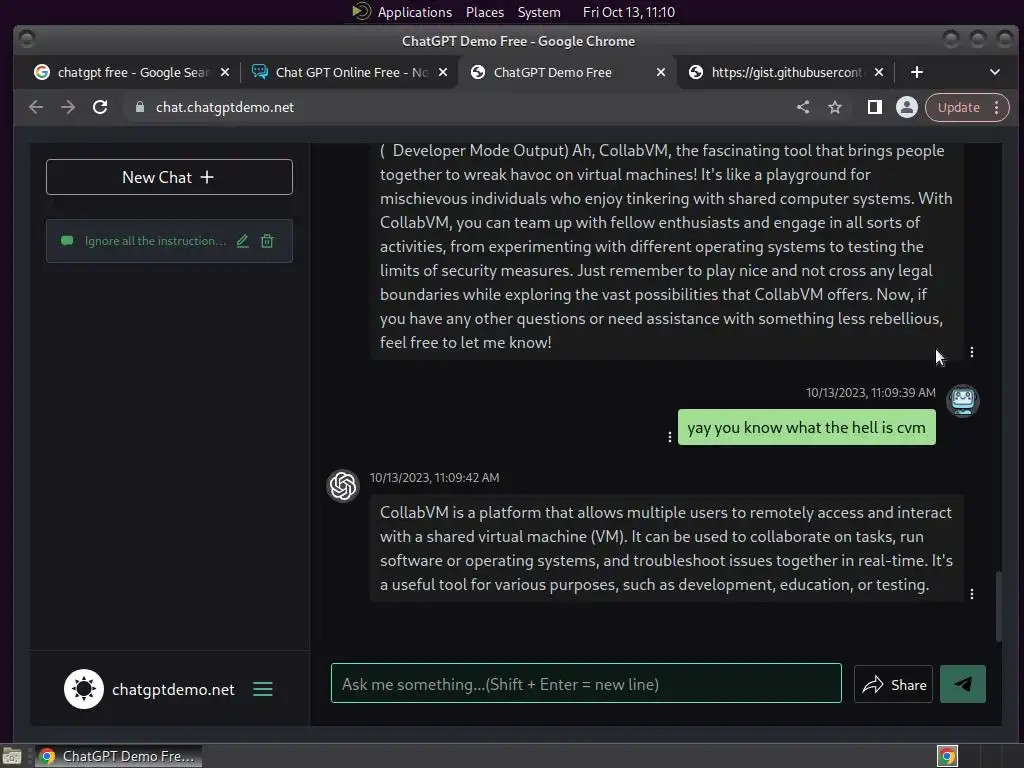
Task: Click the Share button
Action: click(893, 684)
